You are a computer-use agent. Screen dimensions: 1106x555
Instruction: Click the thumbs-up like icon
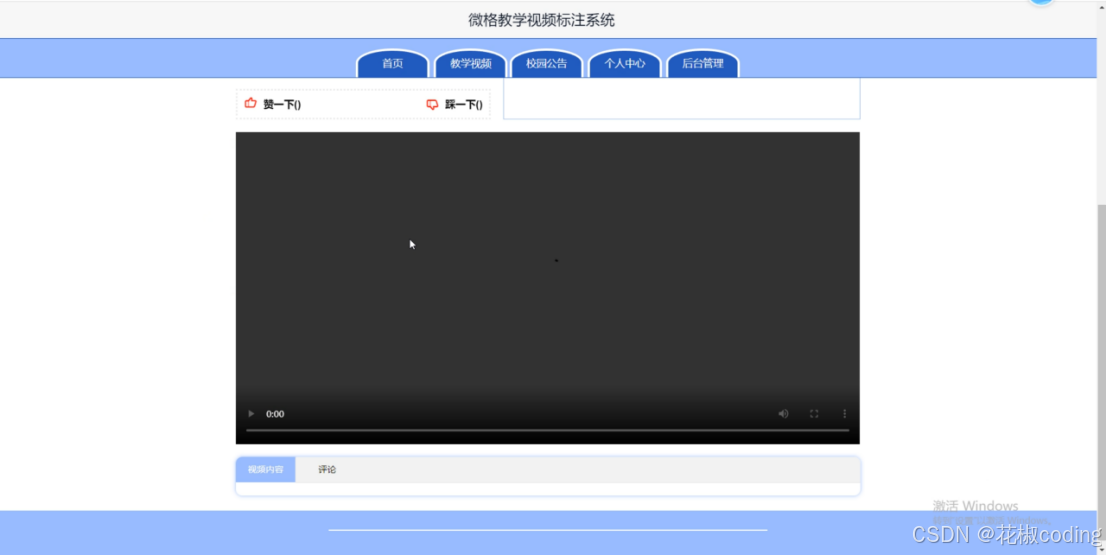pos(250,104)
